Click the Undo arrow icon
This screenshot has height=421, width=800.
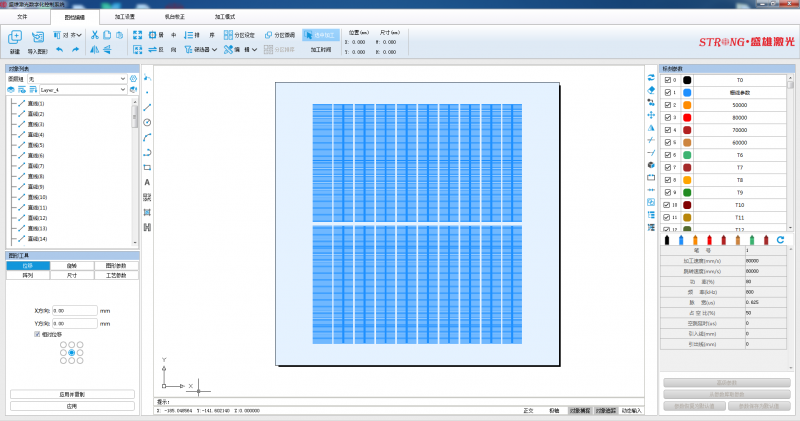59,49
